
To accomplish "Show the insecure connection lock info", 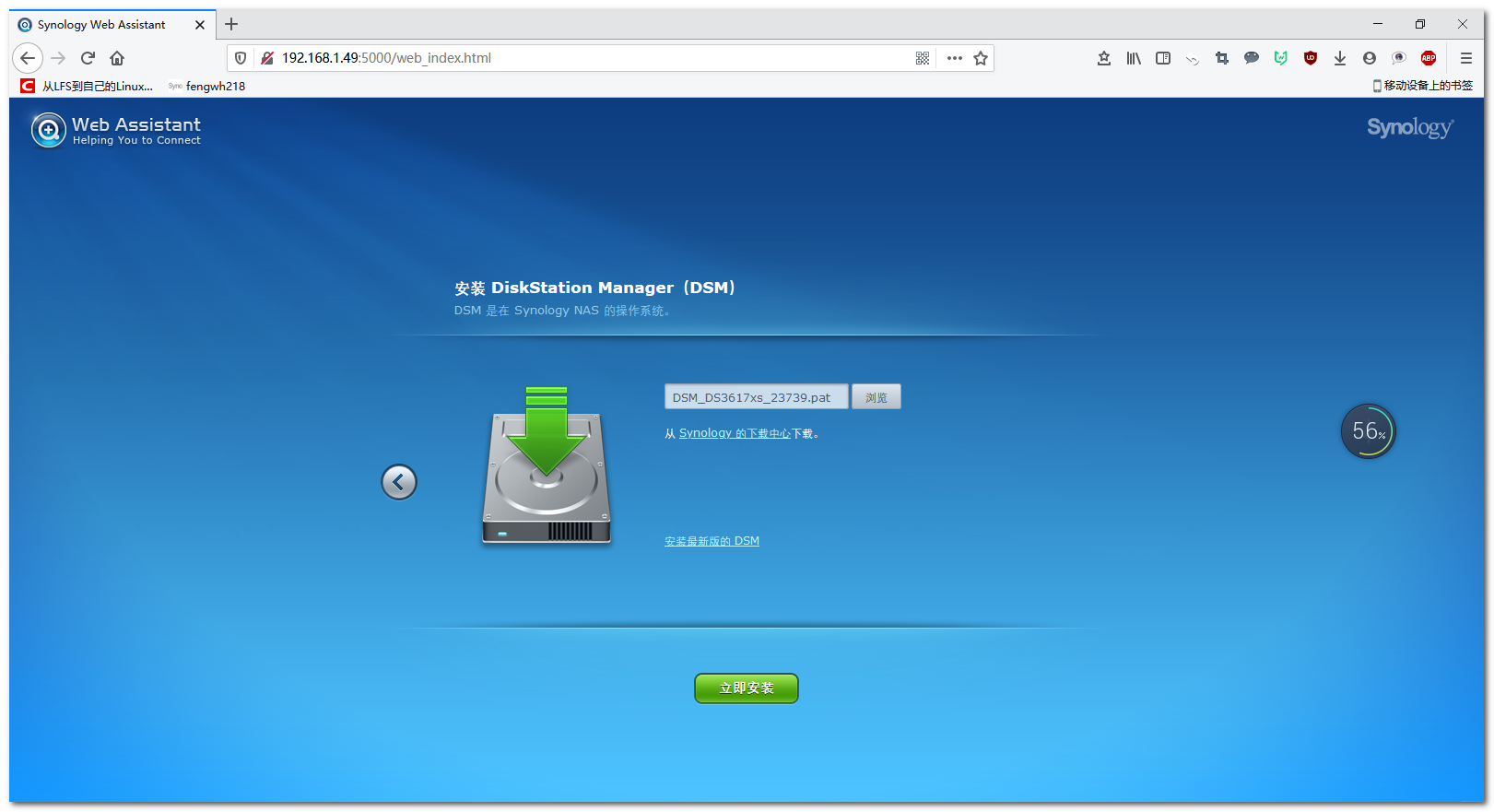I will [x=267, y=58].
